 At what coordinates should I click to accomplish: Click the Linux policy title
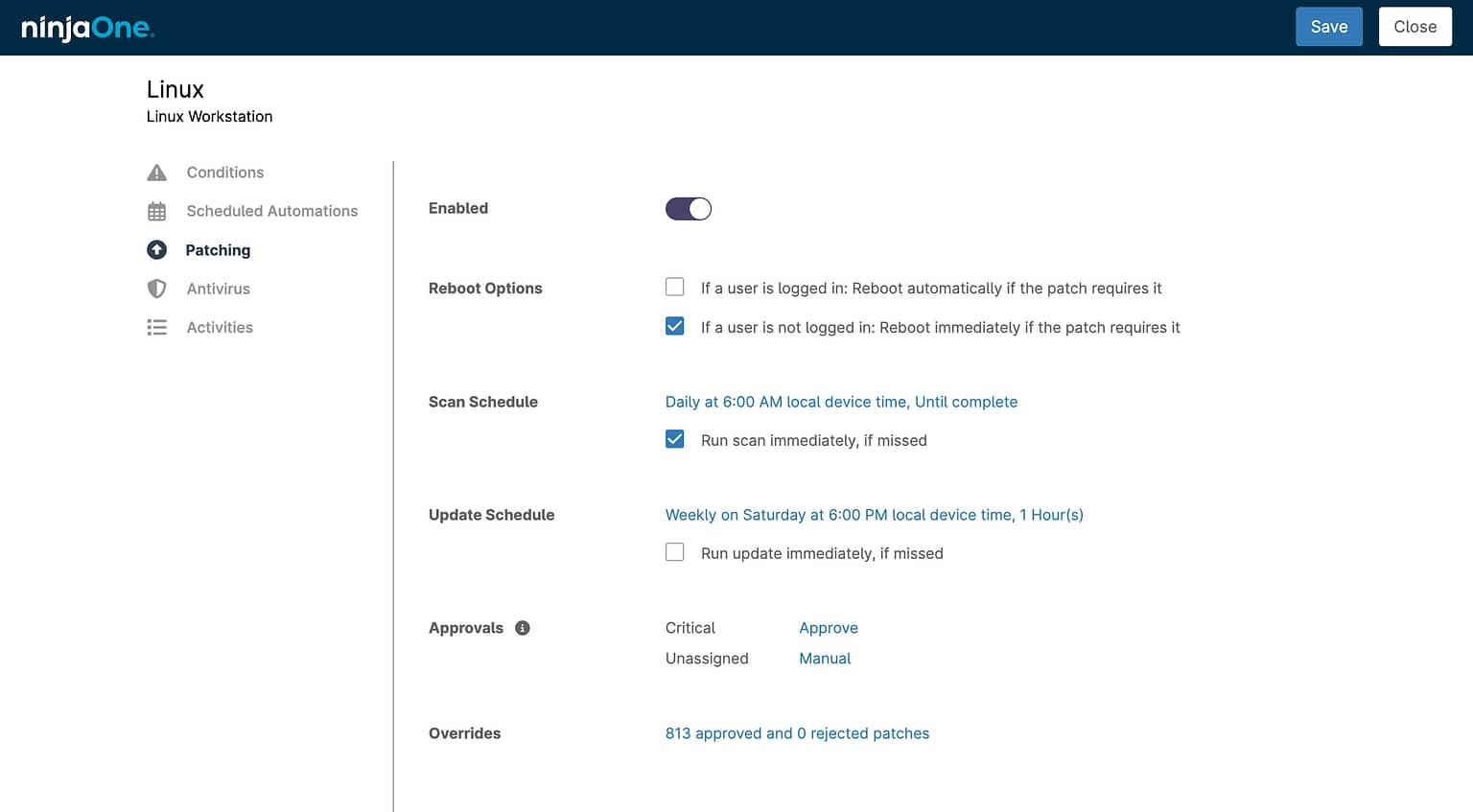[x=175, y=89]
